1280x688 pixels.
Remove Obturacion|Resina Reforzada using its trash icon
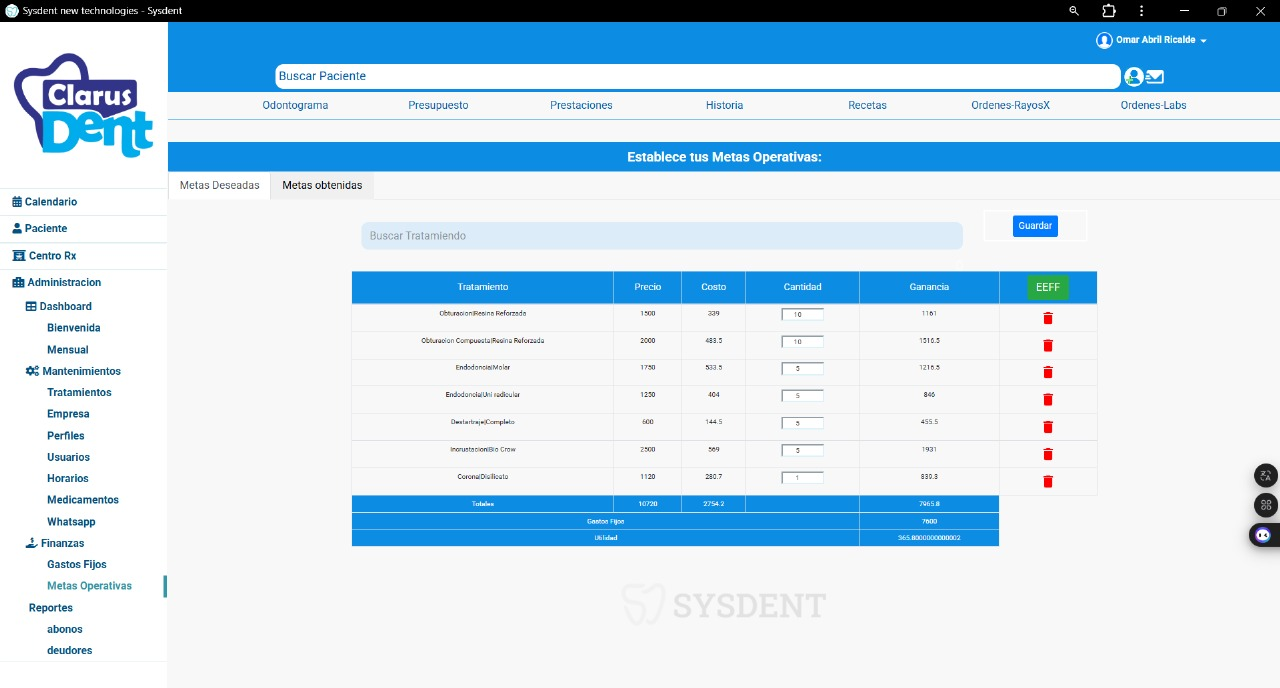click(x=1047, y=318)
